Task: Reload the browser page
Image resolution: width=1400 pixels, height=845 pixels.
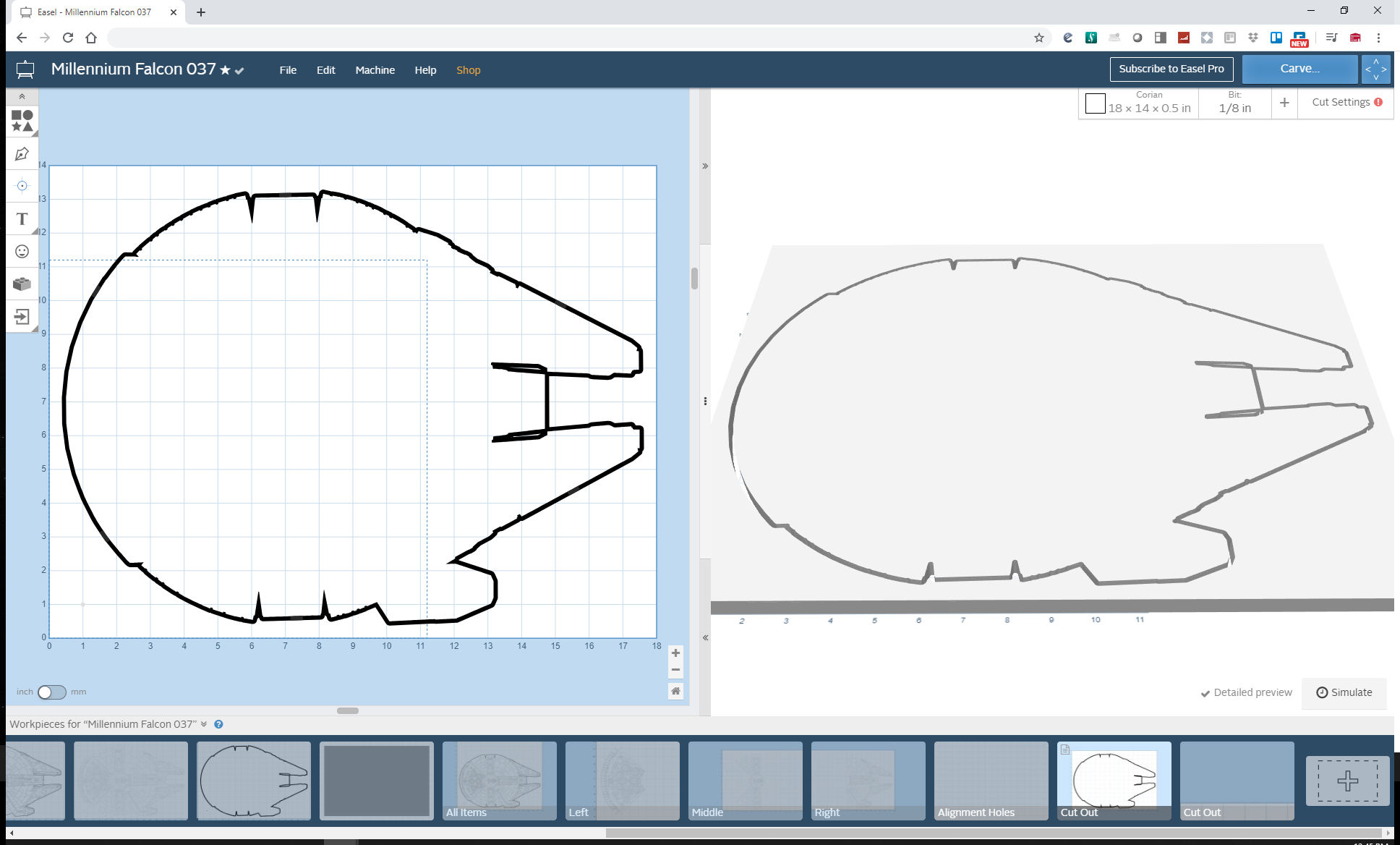Action: tap(68, 38)
